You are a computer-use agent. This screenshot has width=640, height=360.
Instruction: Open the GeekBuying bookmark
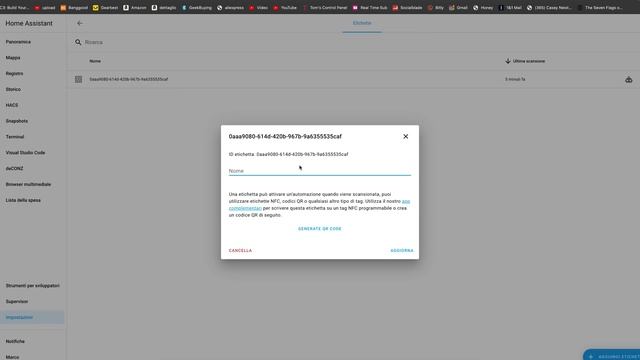coord(196,7)
